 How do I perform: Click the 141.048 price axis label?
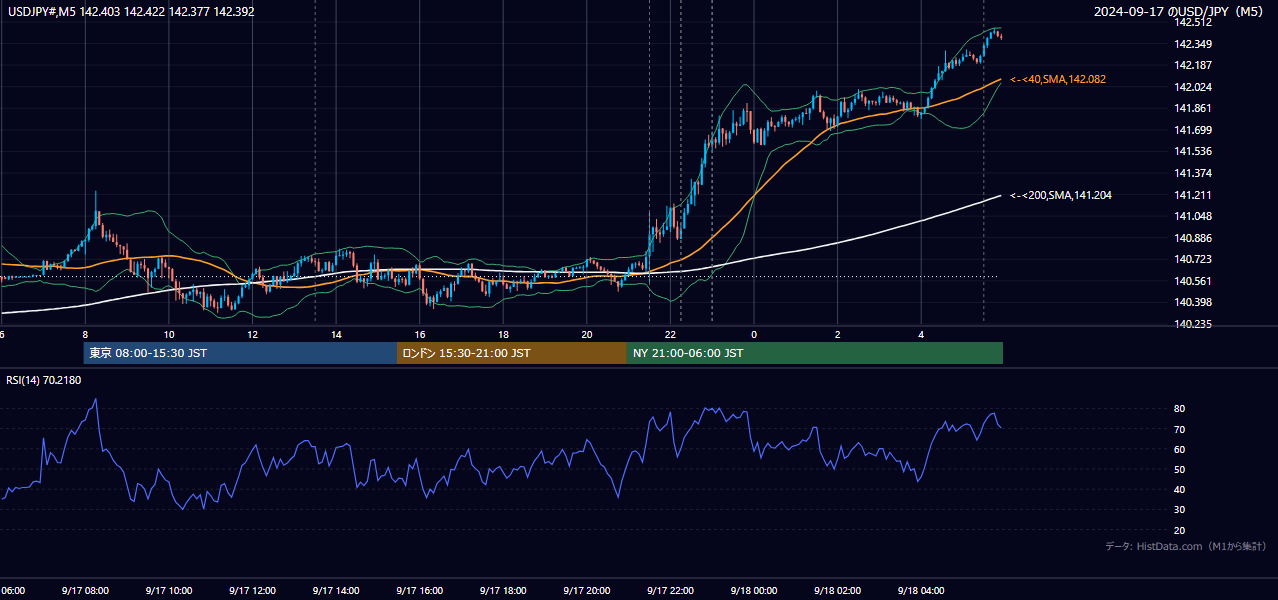(1193, 216)
